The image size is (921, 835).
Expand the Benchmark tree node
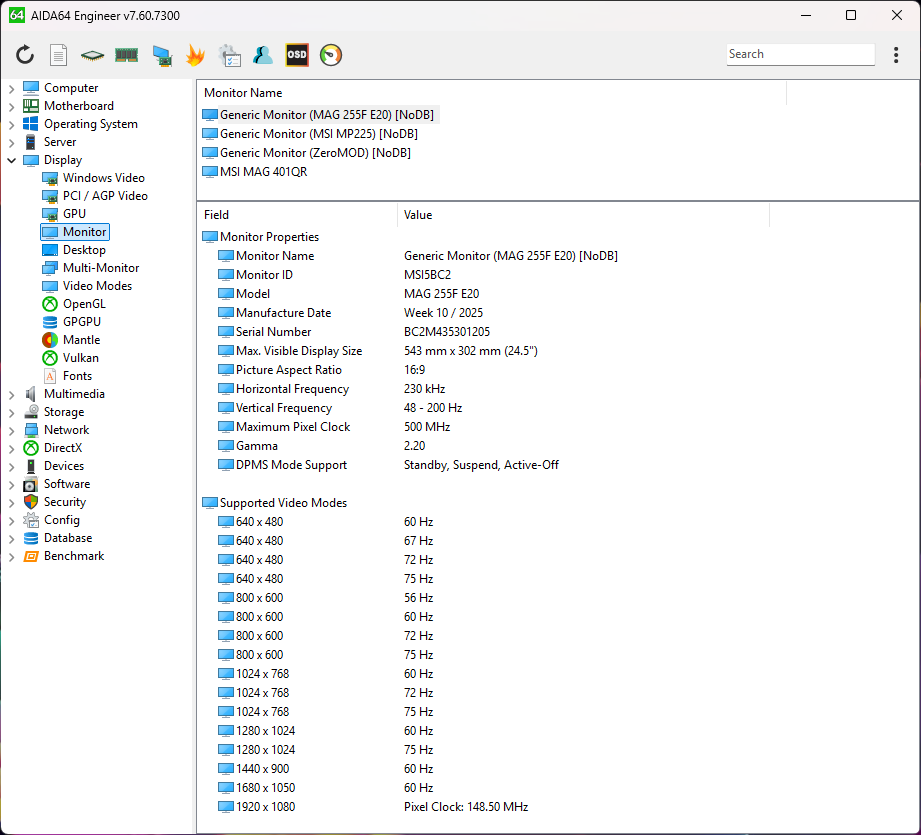point(11,557)
